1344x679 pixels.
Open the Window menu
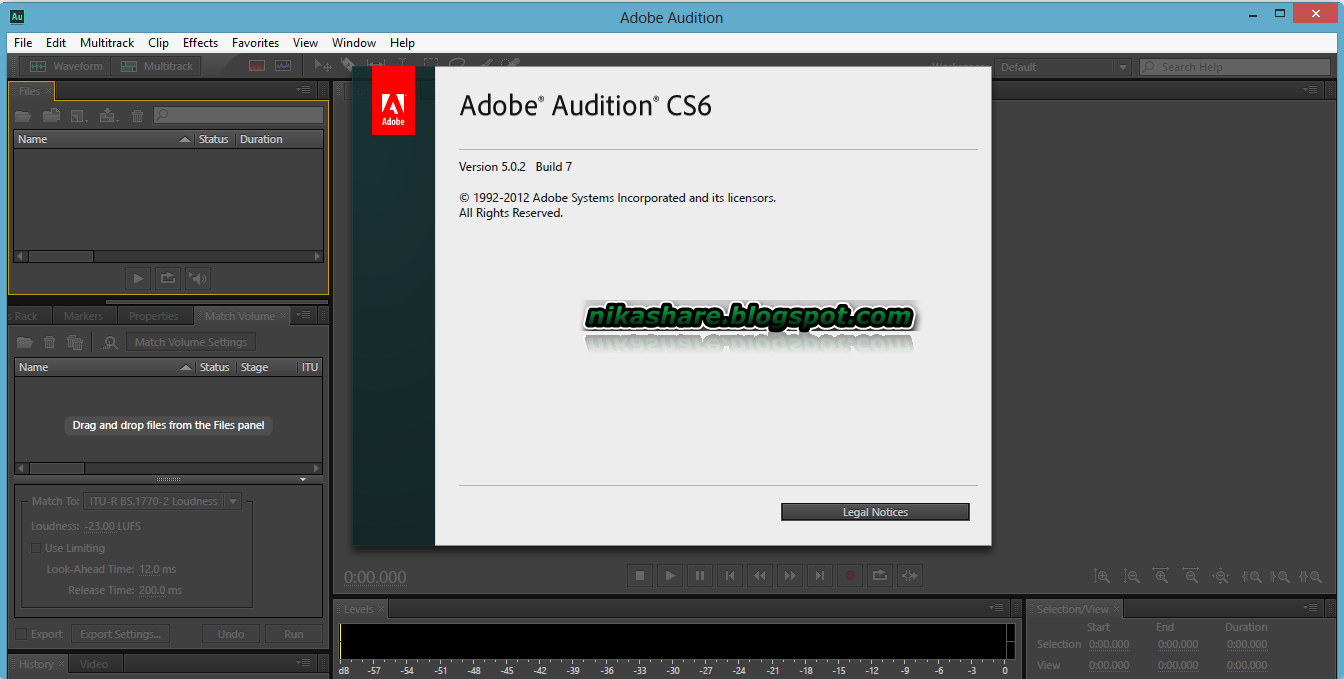tap(354, 43)
